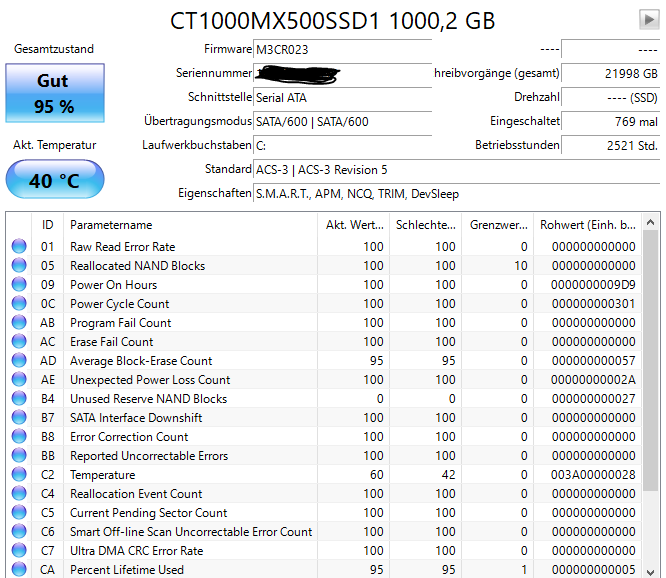Click the next-drive arrow button beside the drive title
This screenshot has height=578, width=666.
point(649,20)
